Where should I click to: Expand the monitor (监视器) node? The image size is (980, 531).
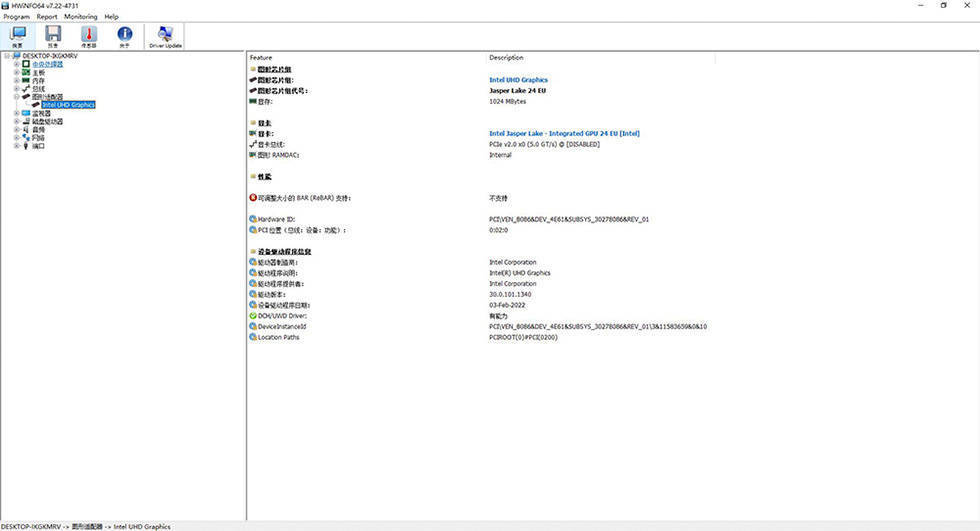[17, 113]
